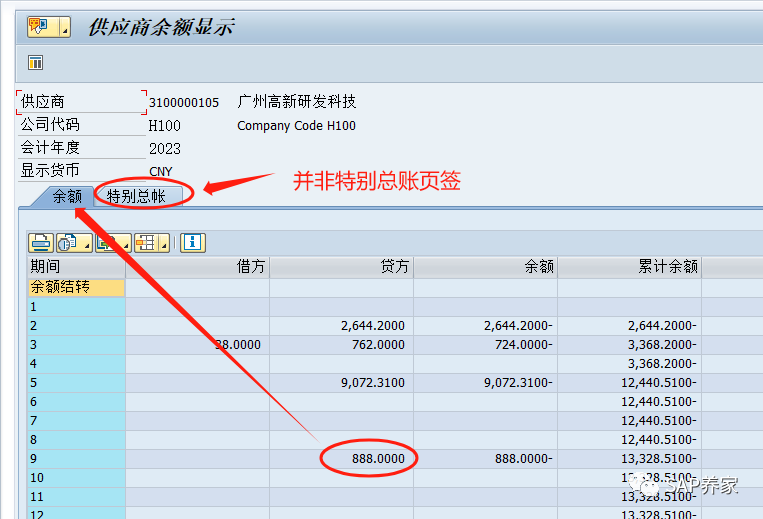Click the 借方 column header
This screenshot has width=763, height=519.
(198, 267)
